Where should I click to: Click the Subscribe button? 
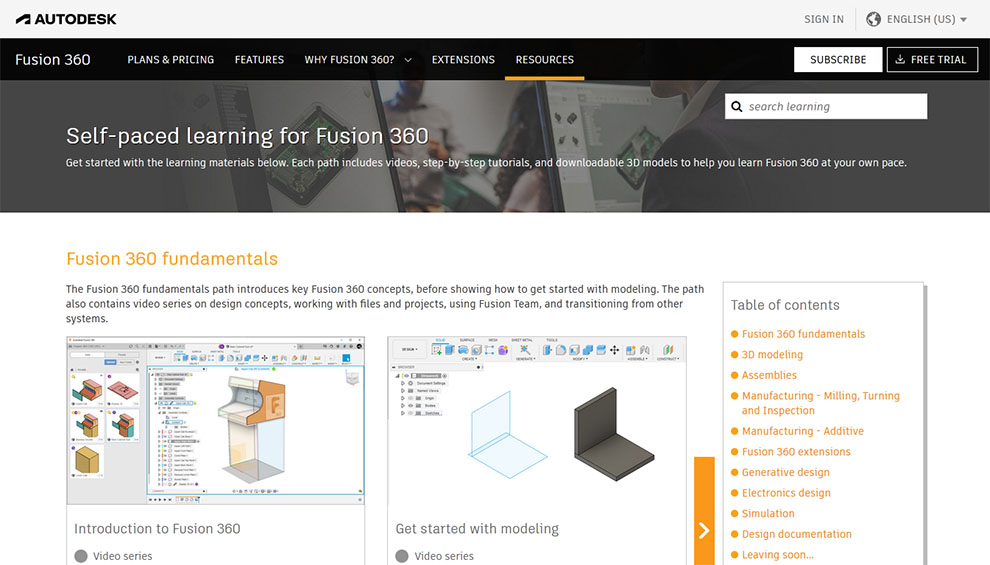tap(838, 59)
